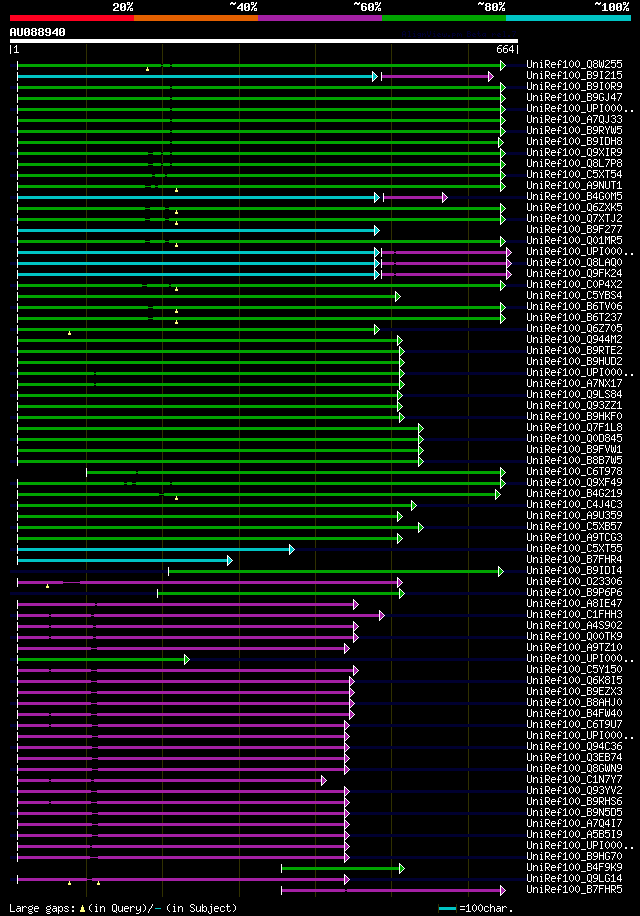
Task: Open hit UniRef100_B9RYW5
Action: pyautogui.click(x=574, y=131)
